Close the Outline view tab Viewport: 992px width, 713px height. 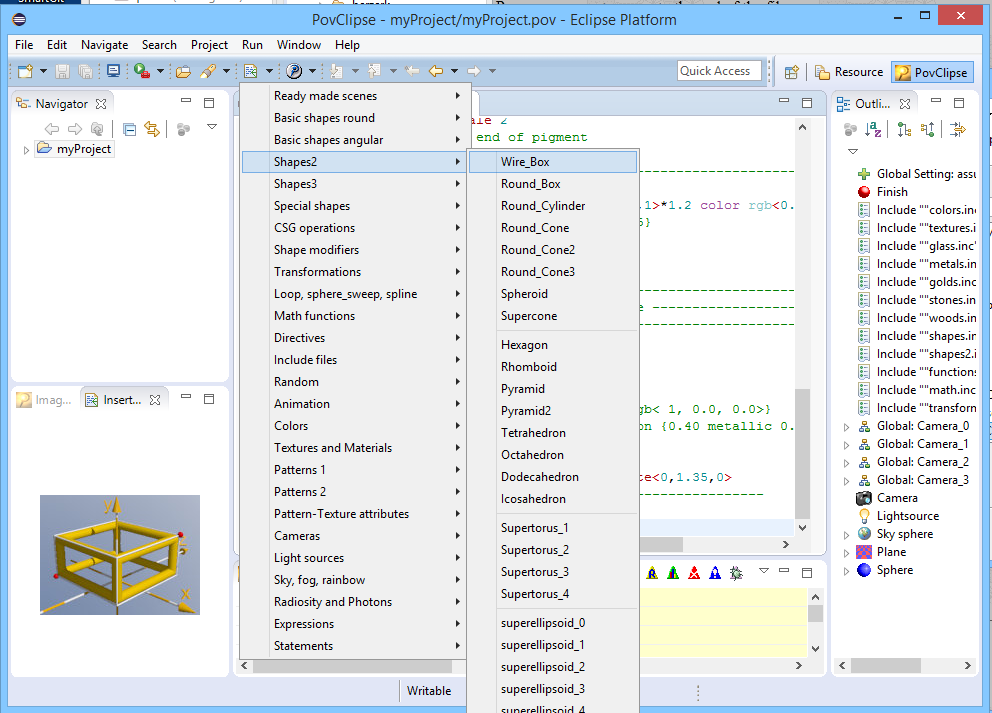905,104
